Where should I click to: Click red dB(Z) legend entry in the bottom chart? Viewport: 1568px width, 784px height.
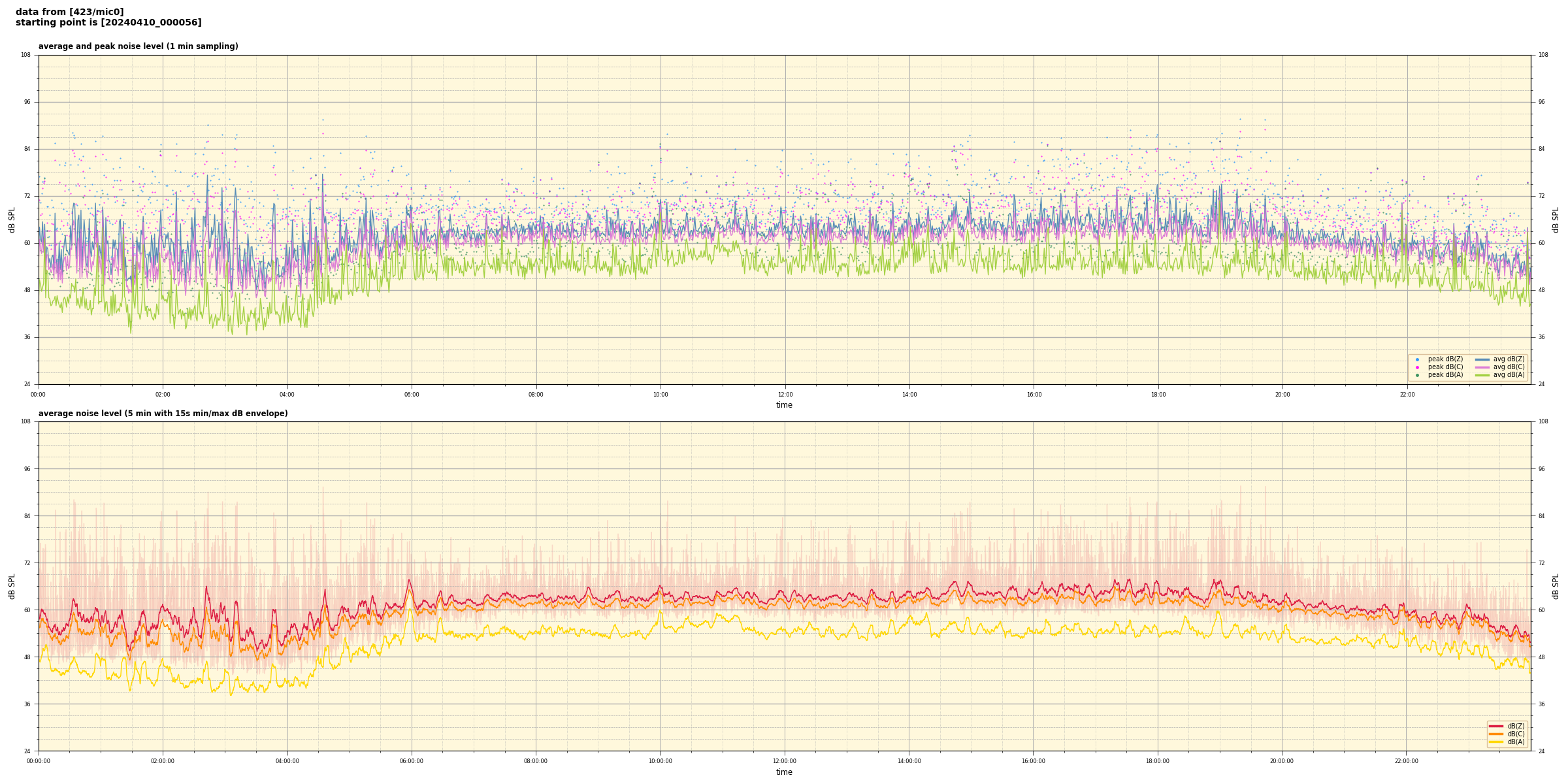tap(1496, 726)
